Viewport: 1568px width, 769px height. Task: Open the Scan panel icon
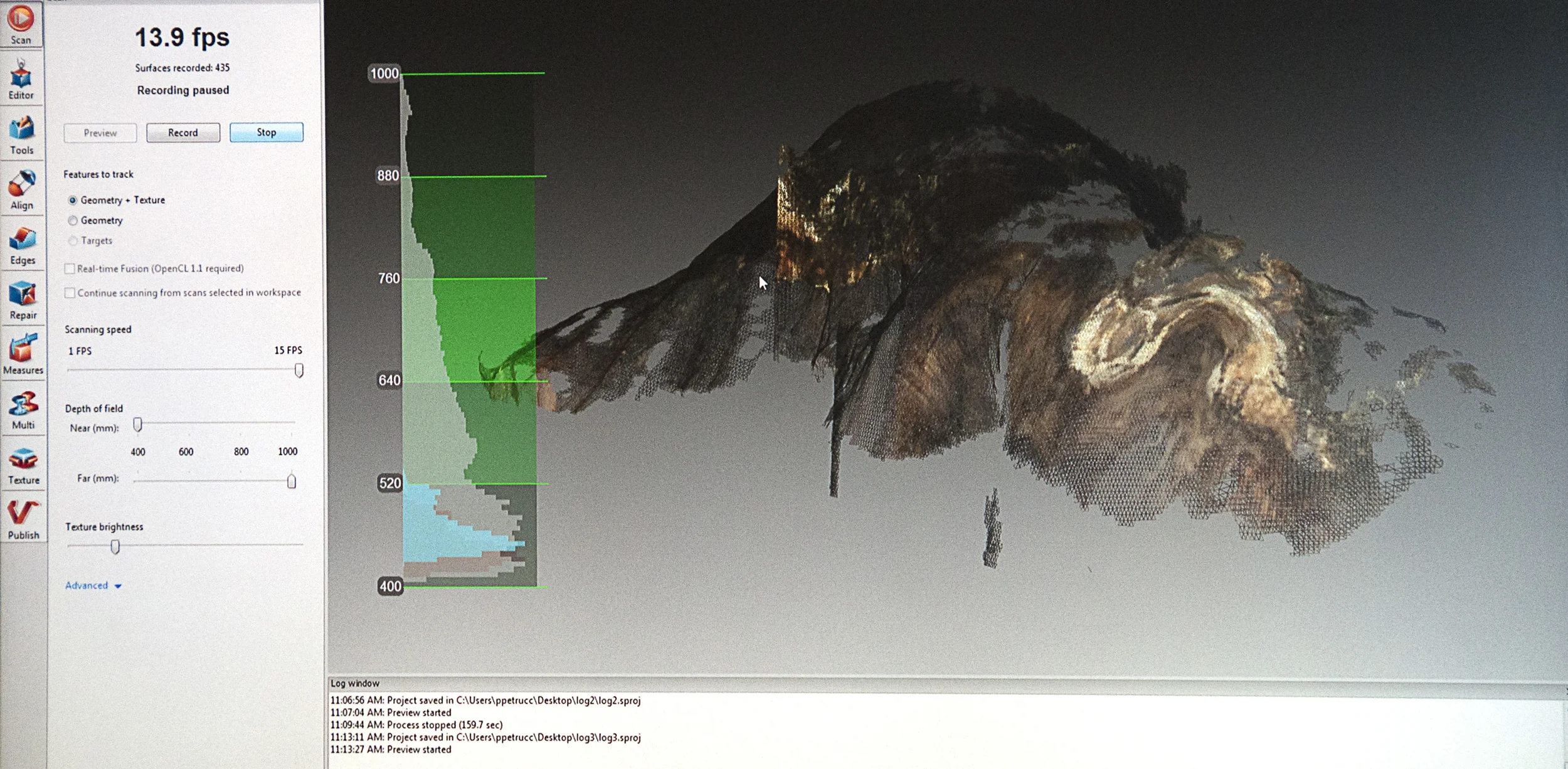[x=21, y=24]
